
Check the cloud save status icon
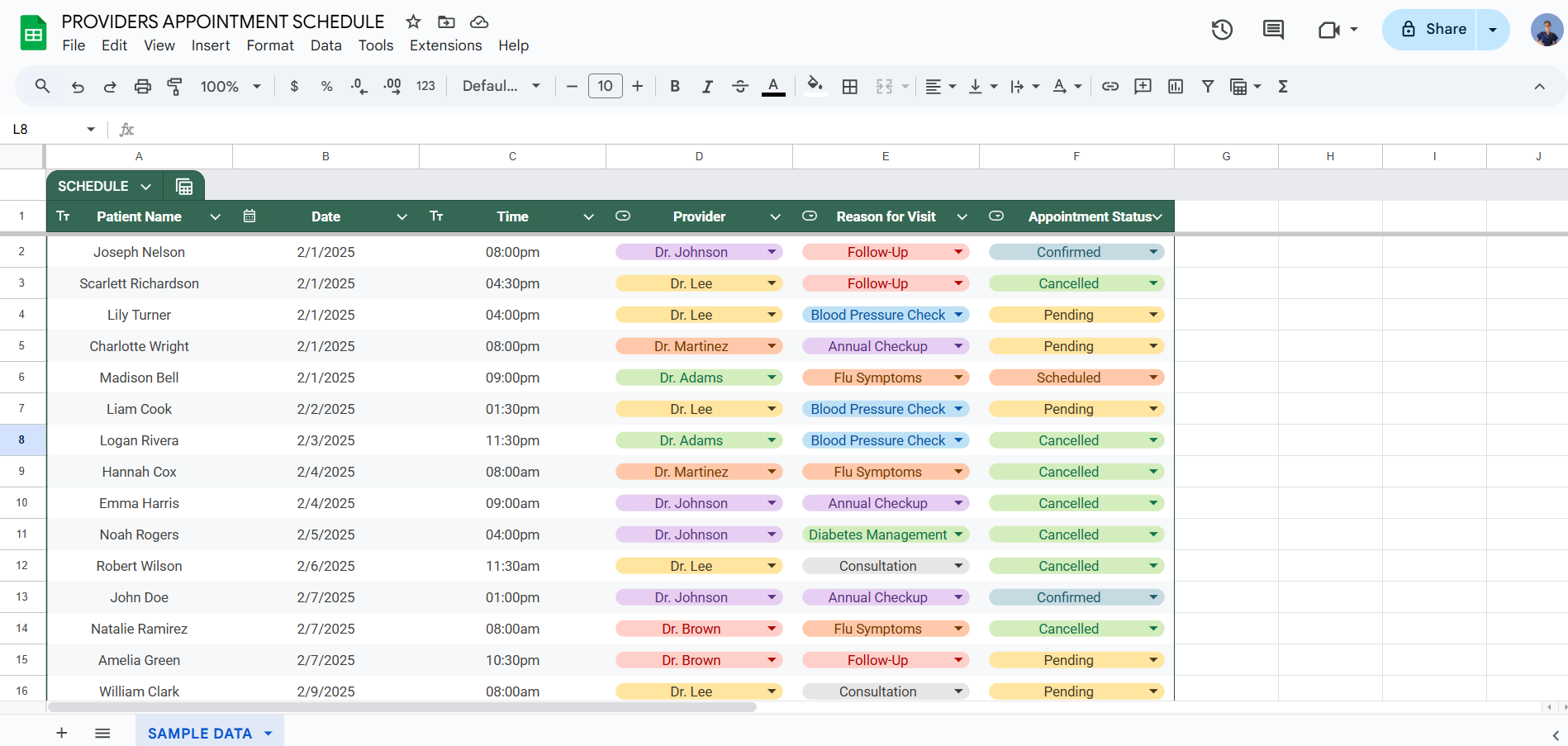pos(479,22)
